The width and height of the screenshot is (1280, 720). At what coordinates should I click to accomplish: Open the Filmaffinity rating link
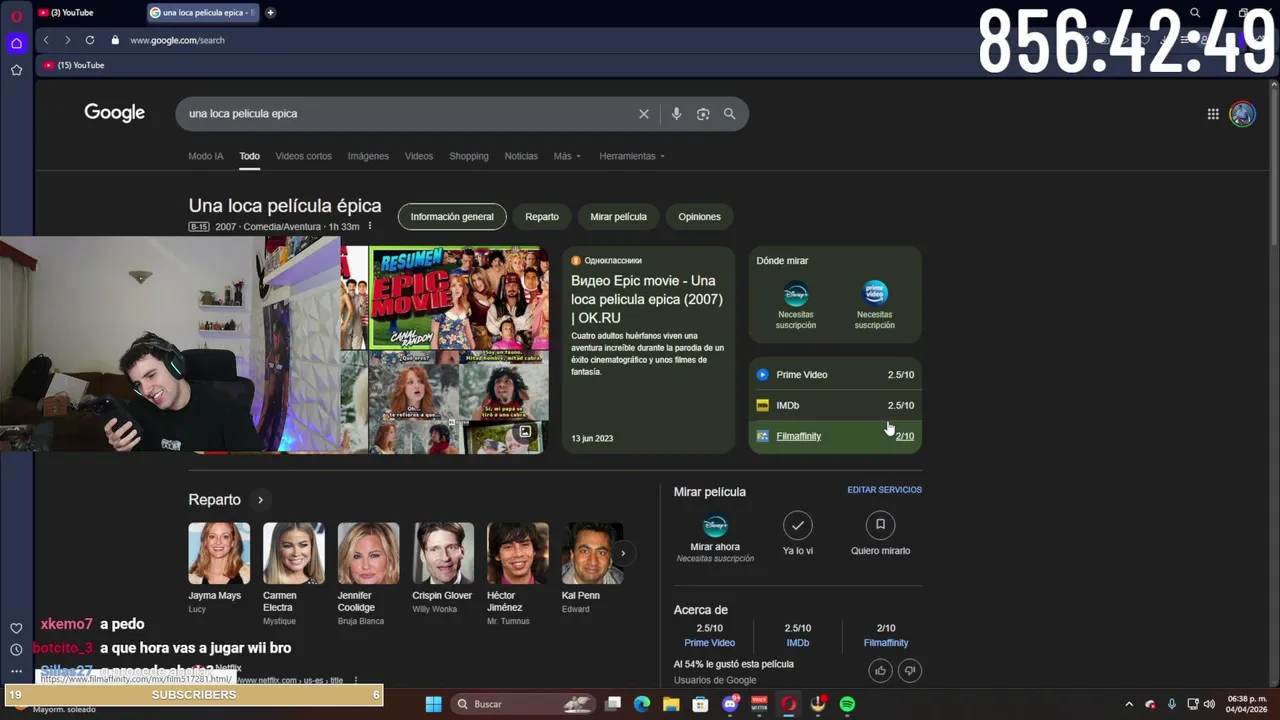click(x=835, y=436)
